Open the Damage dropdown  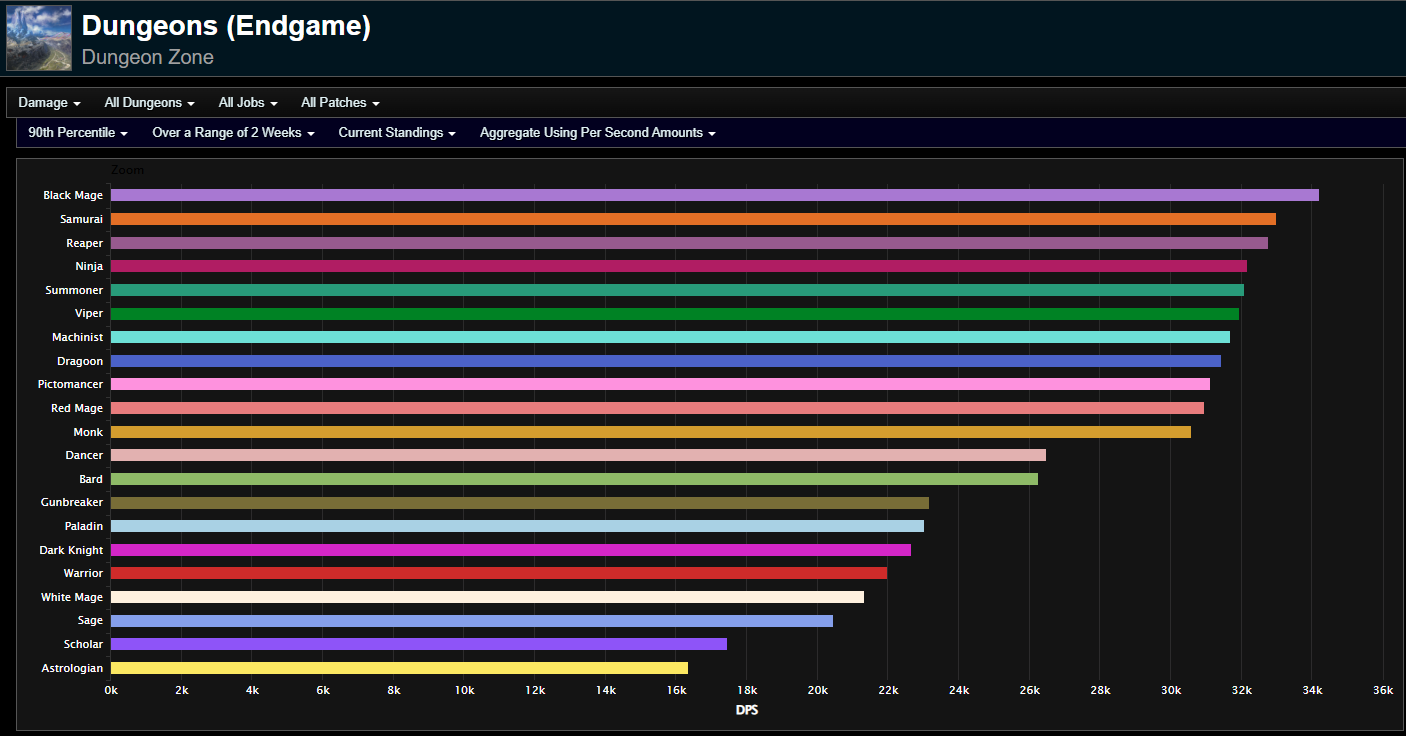point(49,103)
